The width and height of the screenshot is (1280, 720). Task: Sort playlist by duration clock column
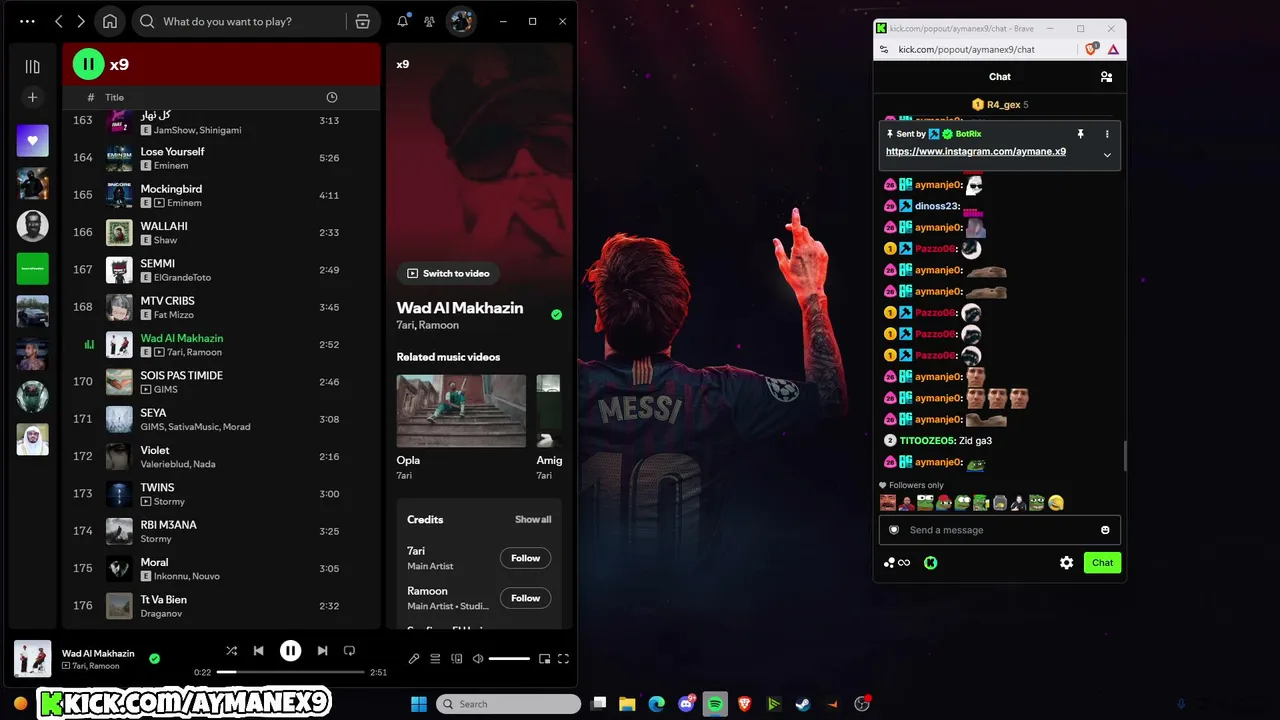332,97
